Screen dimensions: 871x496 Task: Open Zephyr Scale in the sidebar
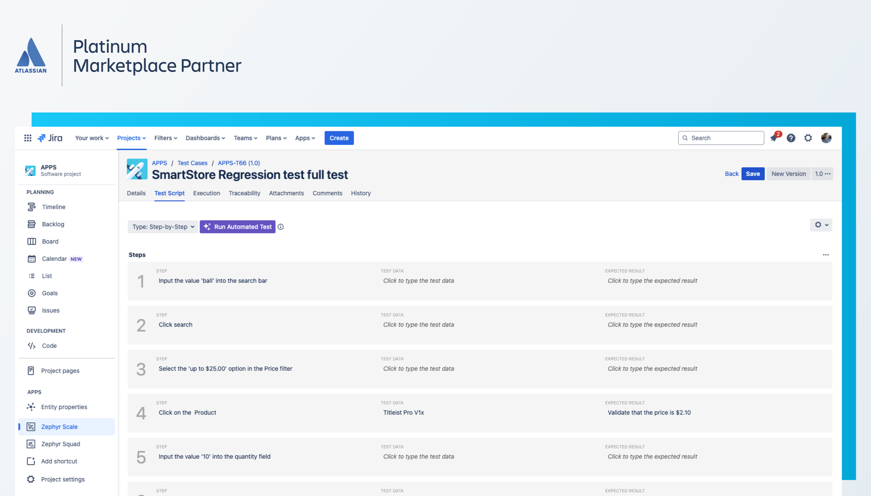[x=67, y=427]
